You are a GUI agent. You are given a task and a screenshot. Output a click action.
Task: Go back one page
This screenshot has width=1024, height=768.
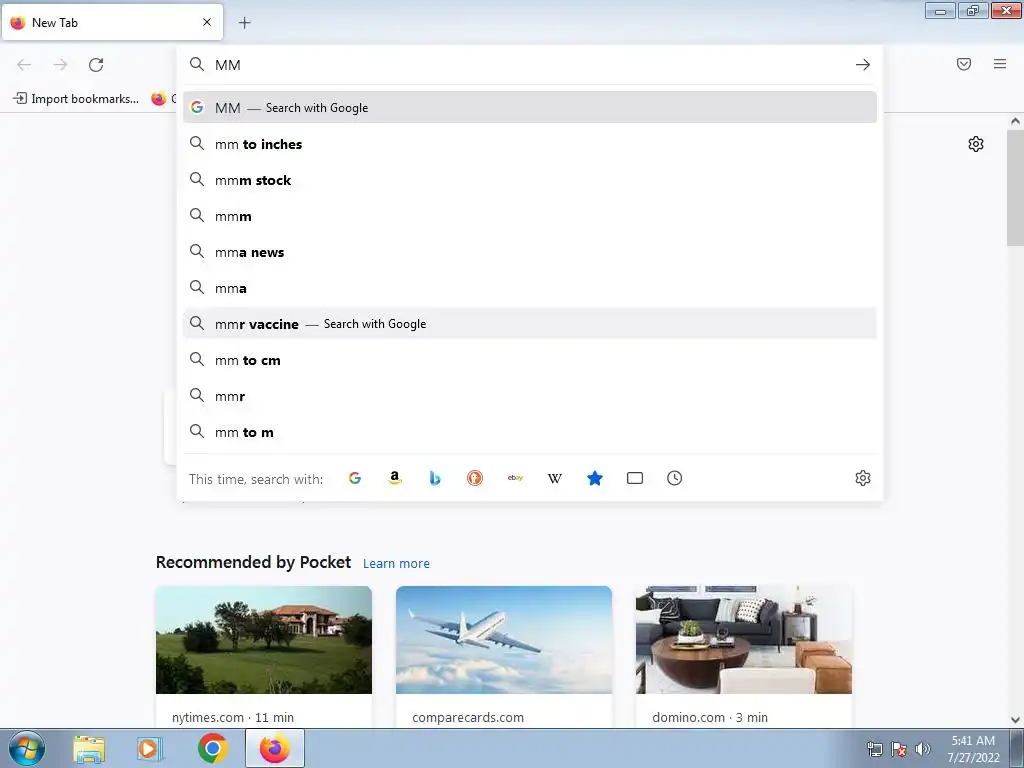pyautogui.click(x=24, y=65)
